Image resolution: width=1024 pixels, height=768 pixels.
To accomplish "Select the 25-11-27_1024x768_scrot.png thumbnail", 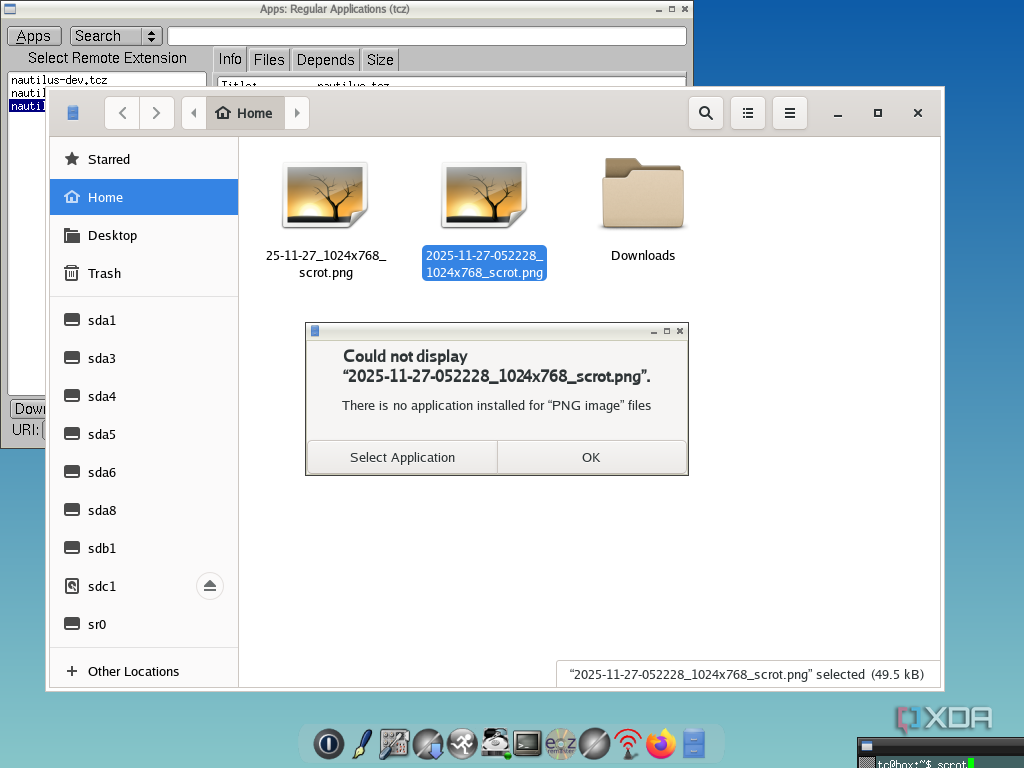I will click(x=325, y=195).
